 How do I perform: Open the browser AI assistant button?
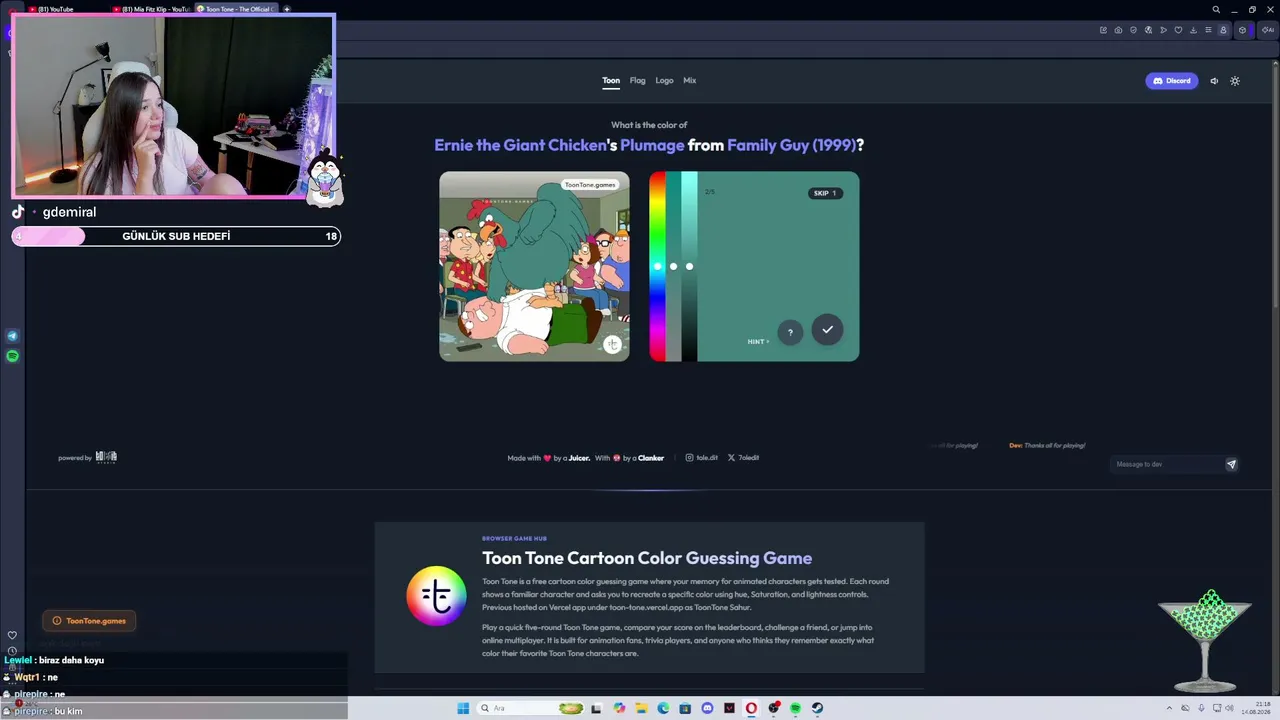point(1267,30)
